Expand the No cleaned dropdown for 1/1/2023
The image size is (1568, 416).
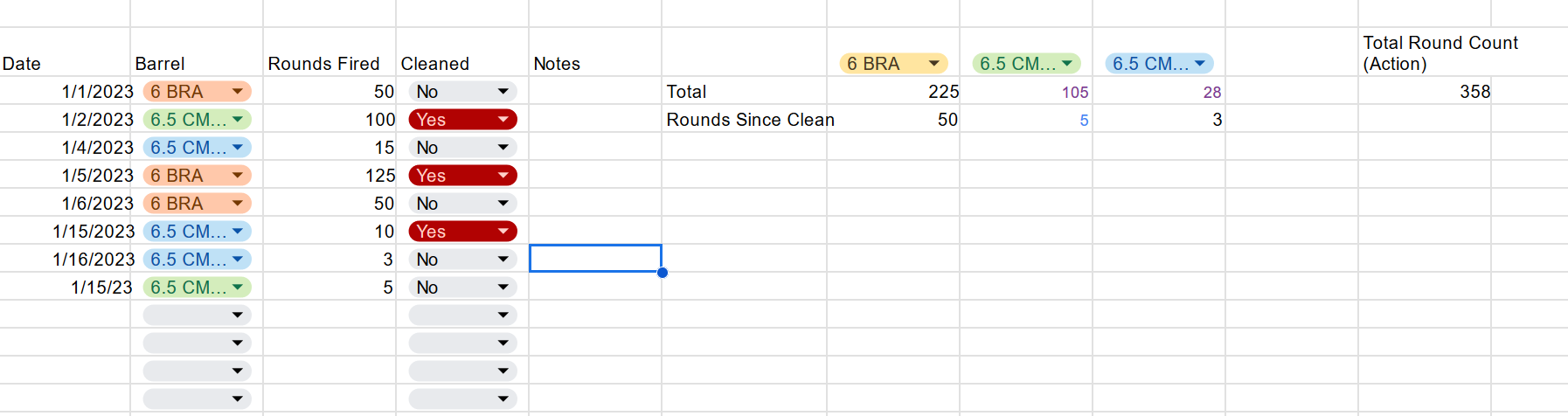(503, 92)
